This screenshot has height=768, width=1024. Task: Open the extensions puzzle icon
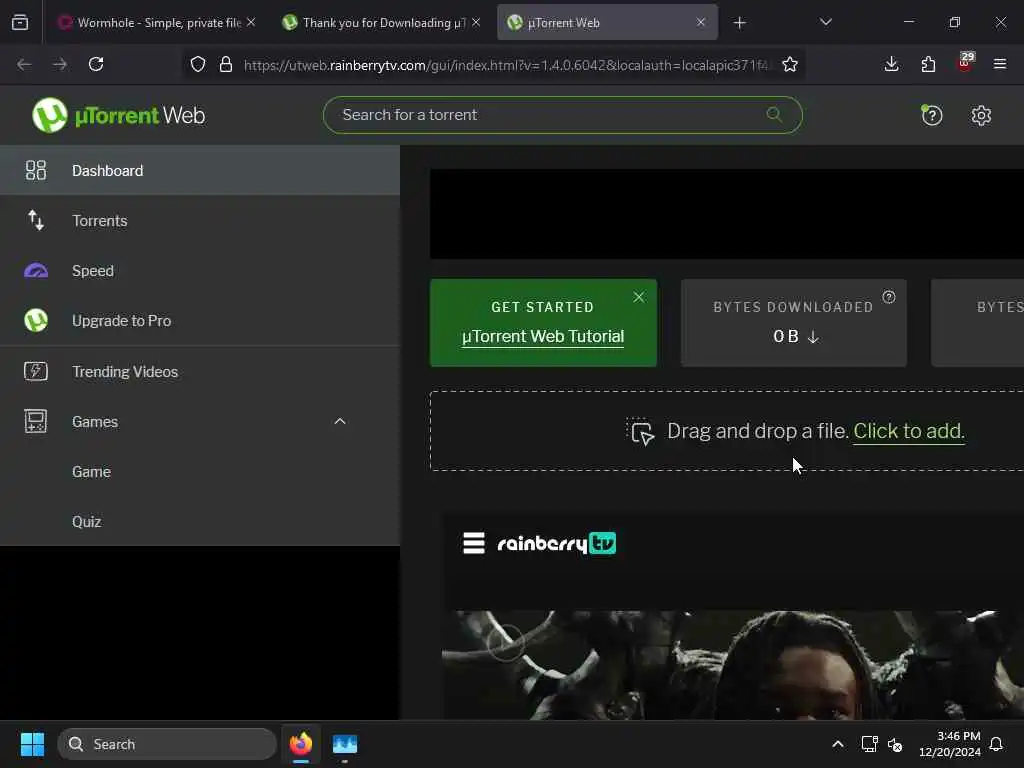click(928, 64)
